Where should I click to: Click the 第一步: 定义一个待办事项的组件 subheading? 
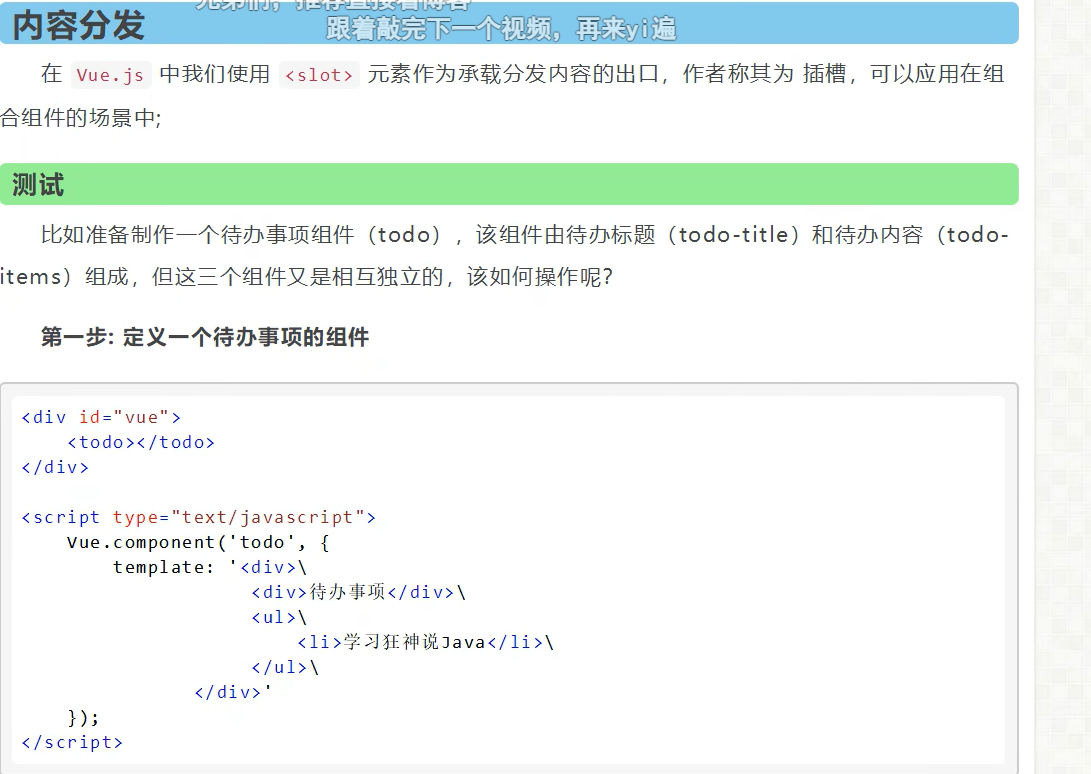tap(205, 337)
